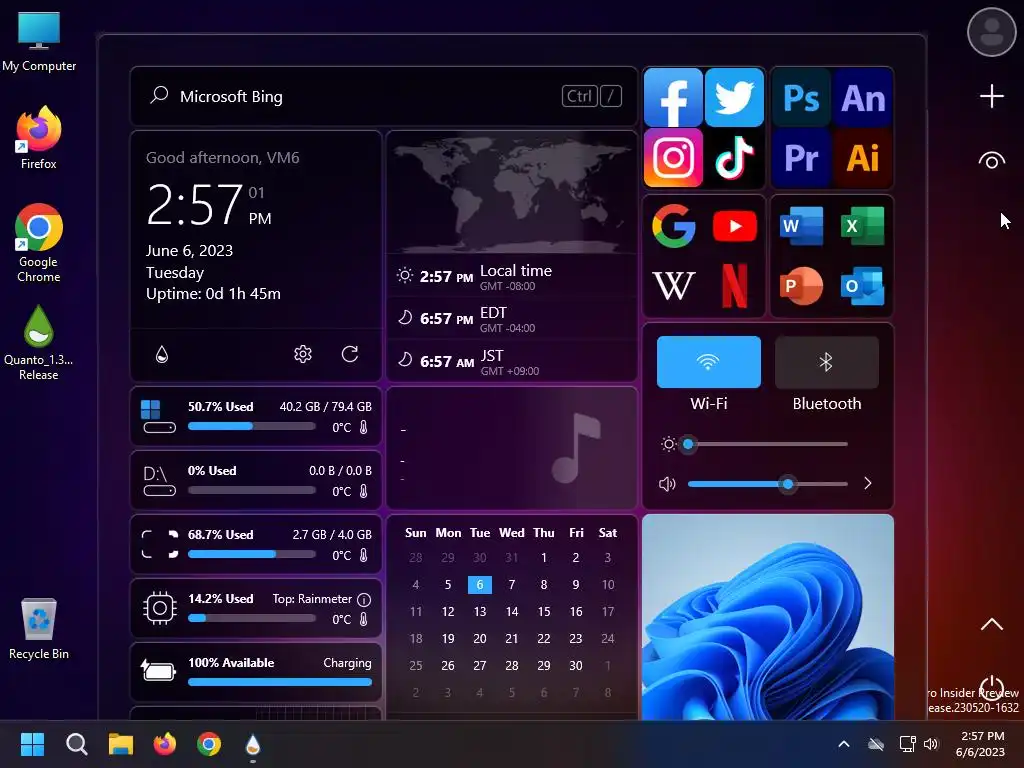Click the world map in clock widget

click(x=512, y=193)
